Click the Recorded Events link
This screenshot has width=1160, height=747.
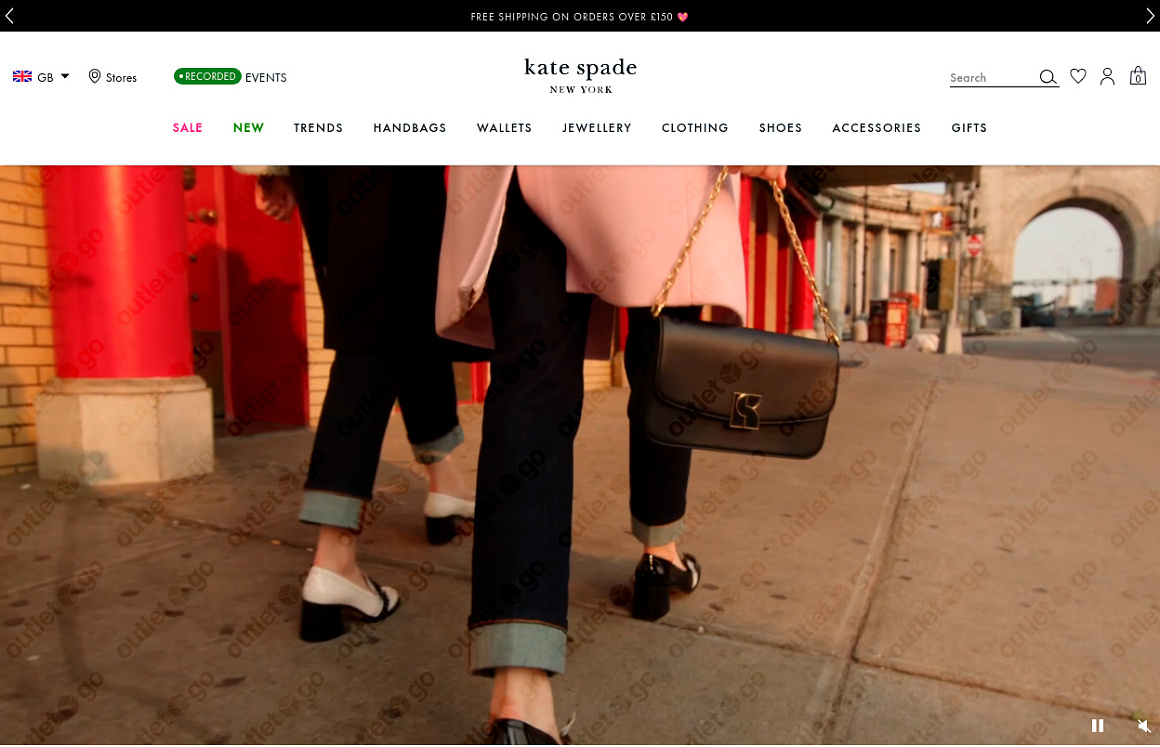(x=230, y=77)
